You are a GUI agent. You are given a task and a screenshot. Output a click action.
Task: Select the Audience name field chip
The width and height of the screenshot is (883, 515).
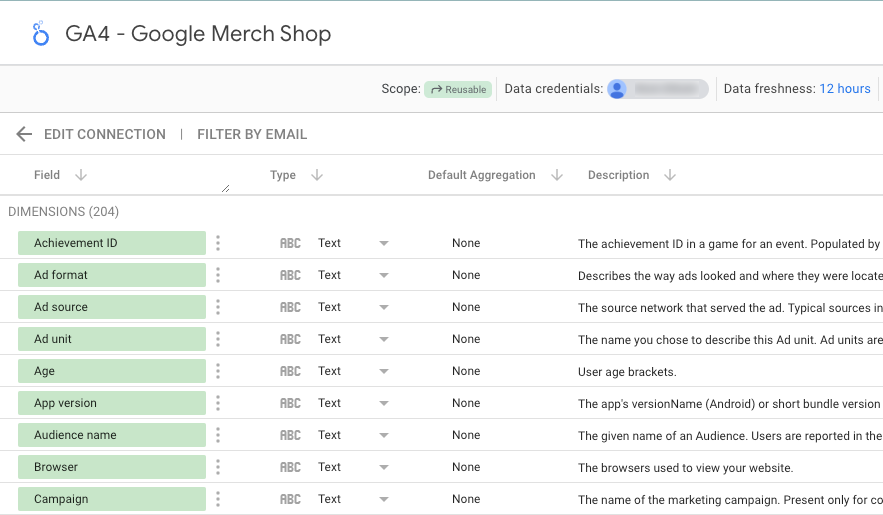tap(112, 435)
